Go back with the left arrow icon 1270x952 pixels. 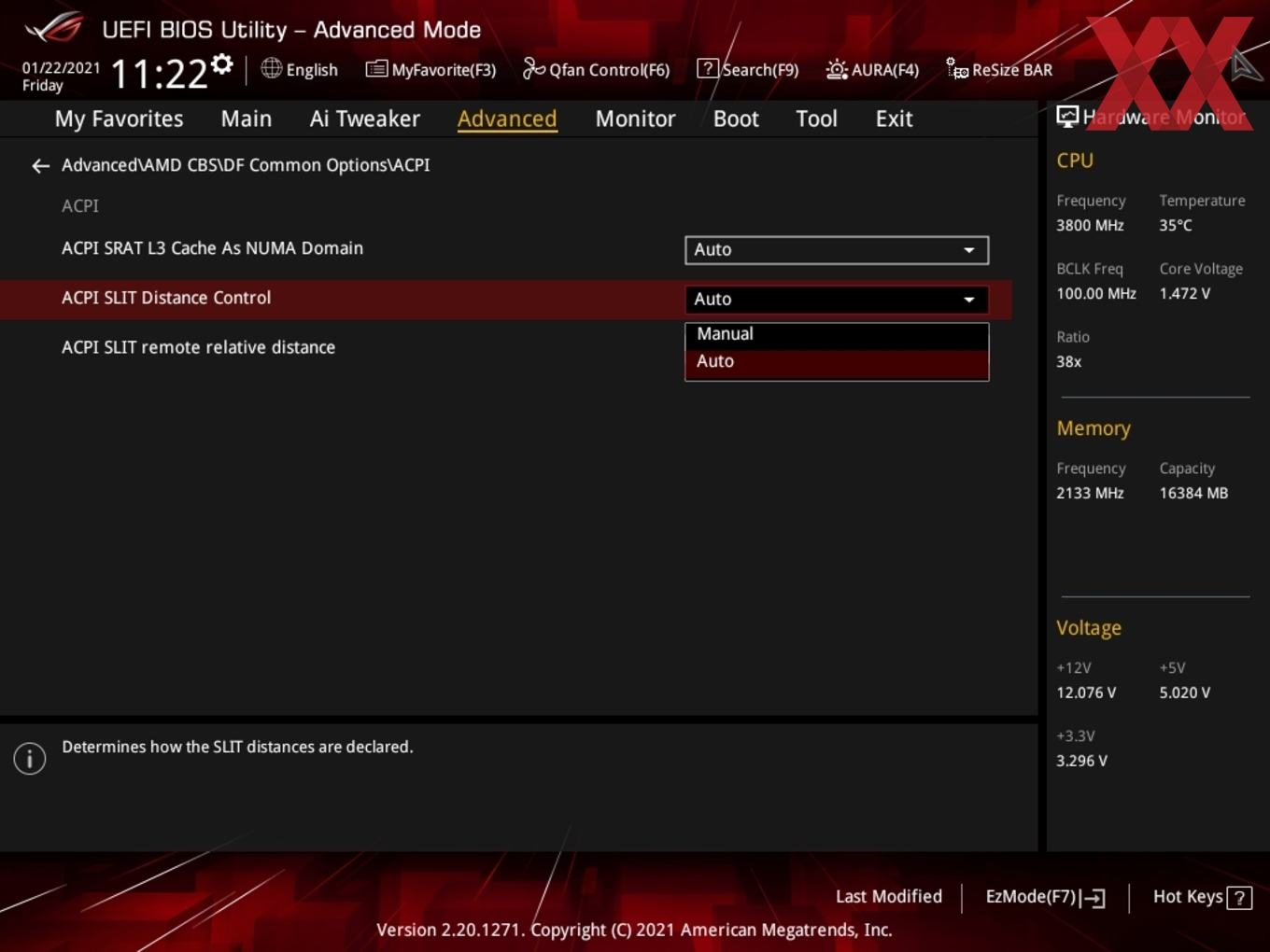coord(40,166)
